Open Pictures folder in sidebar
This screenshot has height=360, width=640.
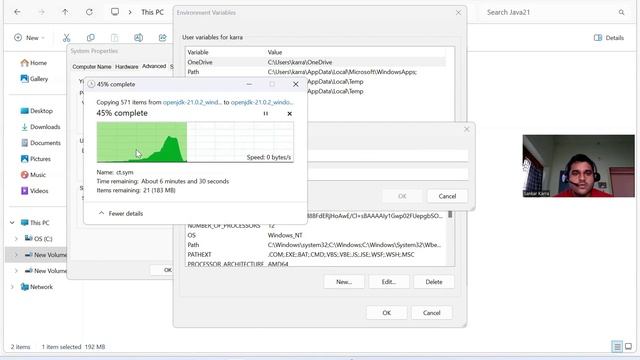36,159
